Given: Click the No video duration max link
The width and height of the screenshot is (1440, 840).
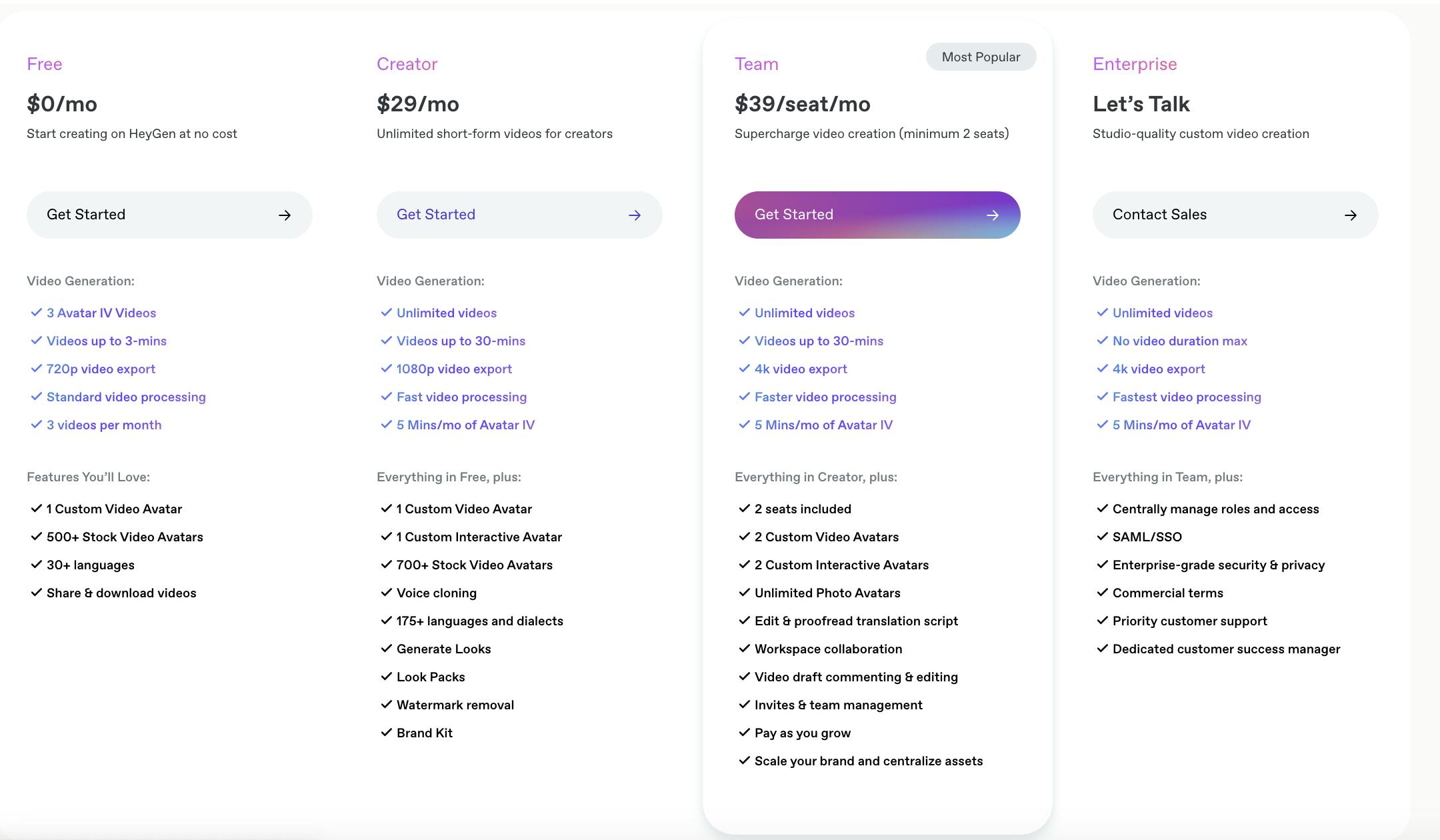Looking at the screenshot, I should pyautogui.click(x=1179, y=341).
